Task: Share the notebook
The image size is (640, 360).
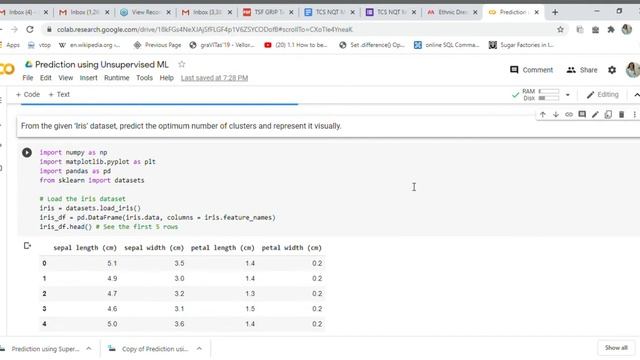Action: coord(582,70)
